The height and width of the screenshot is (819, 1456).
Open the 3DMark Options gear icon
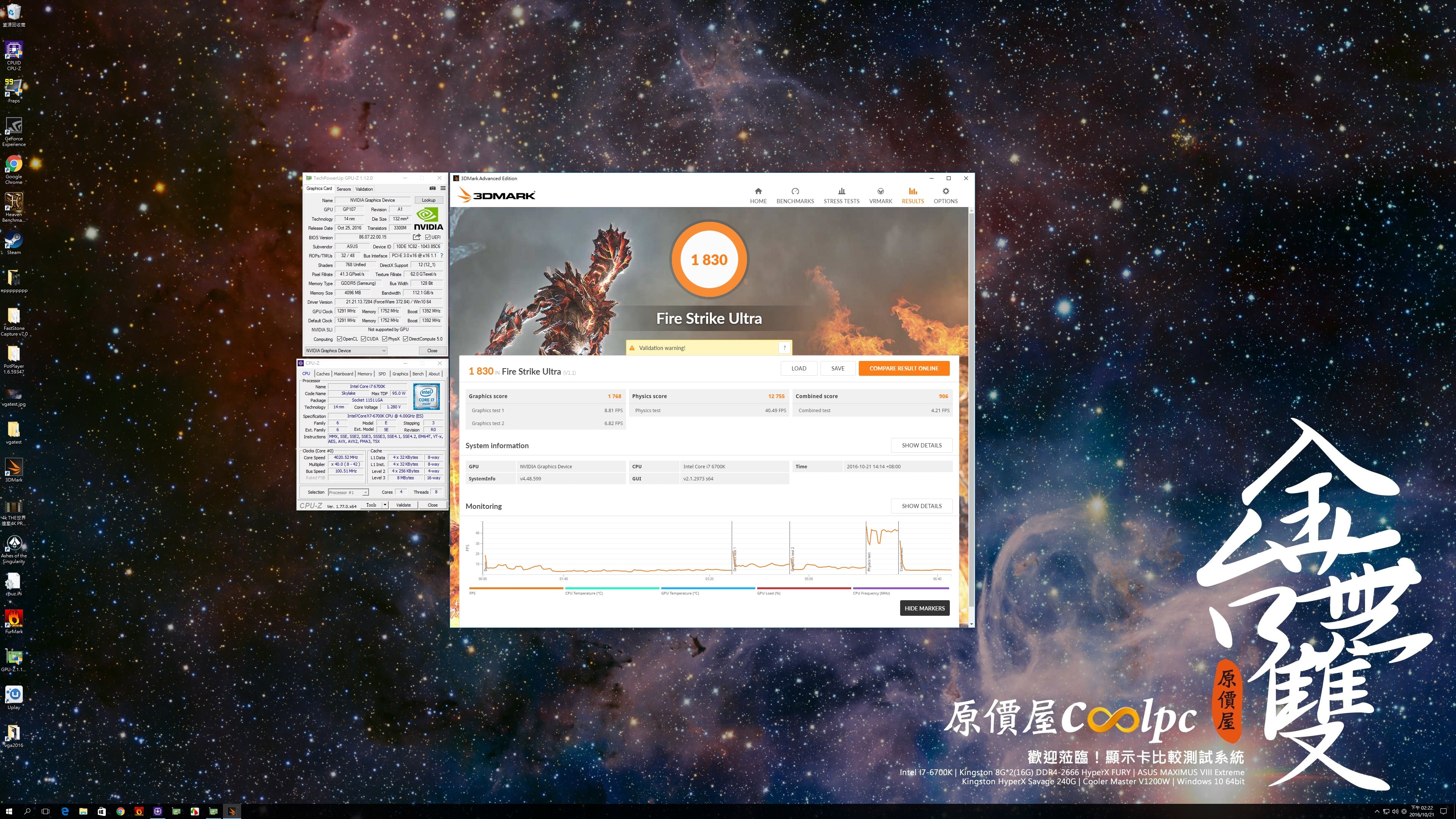(x=945, y=191)
